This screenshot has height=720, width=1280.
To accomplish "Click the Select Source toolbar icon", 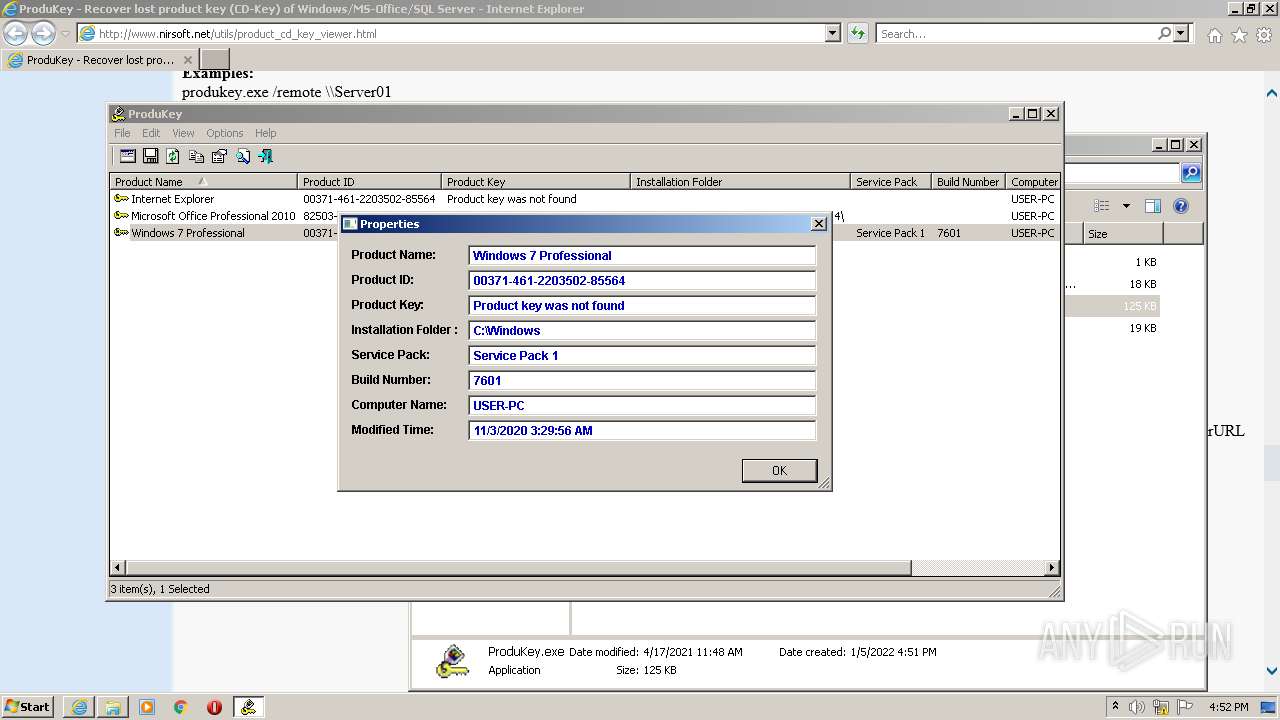I will [x=219, y=156].
